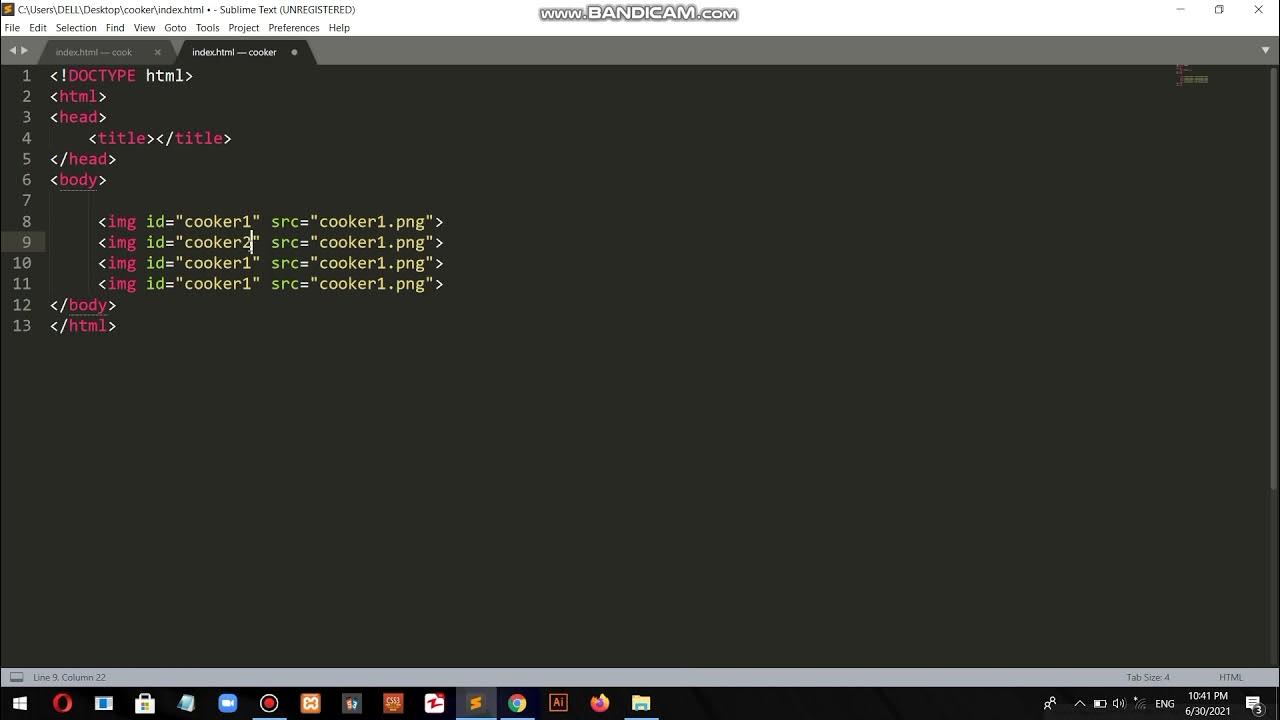
Task: Click 'Line 9, Column 22' status text
Action: (69, 677)
